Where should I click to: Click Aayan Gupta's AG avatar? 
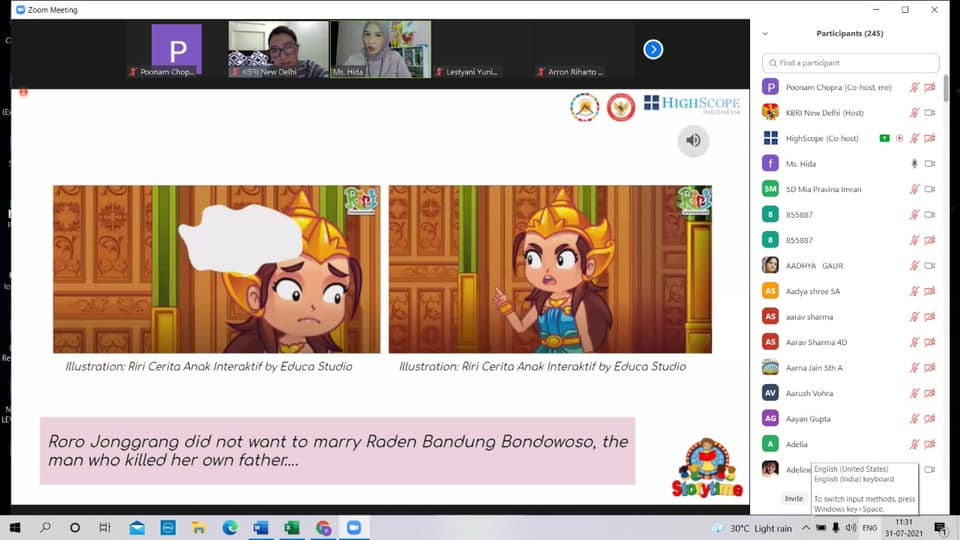tap(770, 418)
